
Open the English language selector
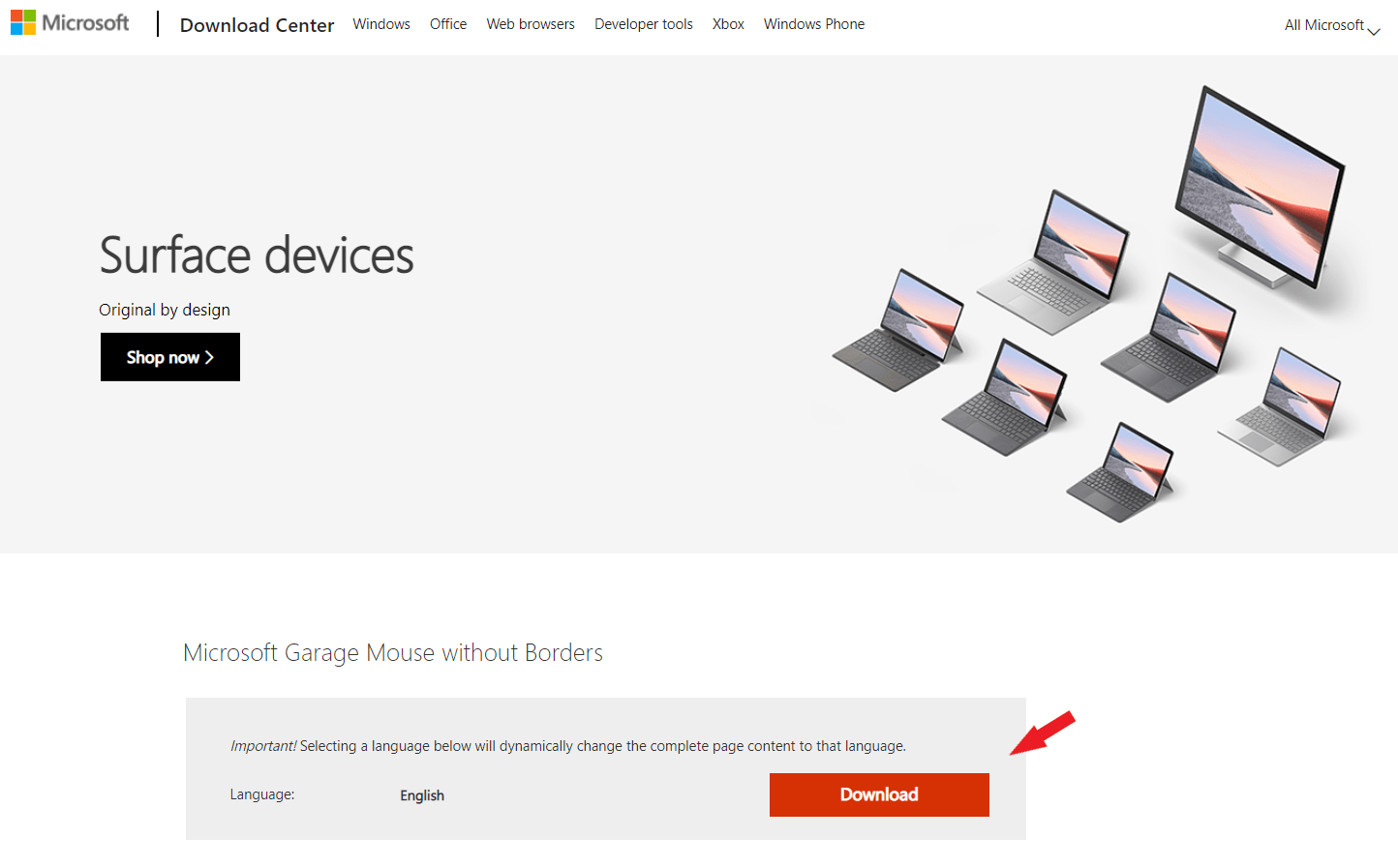click(422, 795)
